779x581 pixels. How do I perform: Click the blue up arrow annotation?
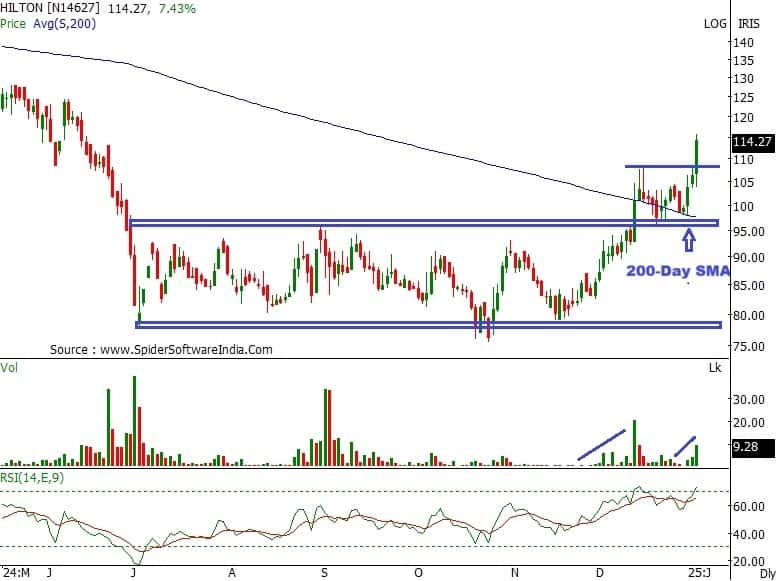click(688, 239)
